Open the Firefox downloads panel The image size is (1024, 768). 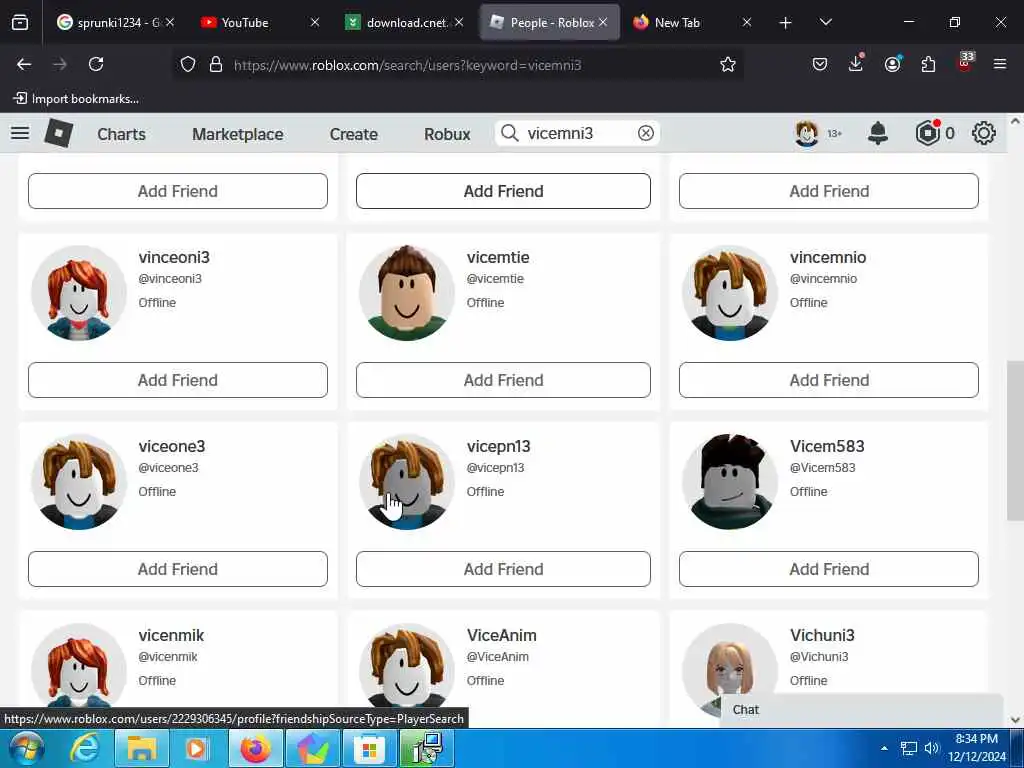(x=856, y=63)
